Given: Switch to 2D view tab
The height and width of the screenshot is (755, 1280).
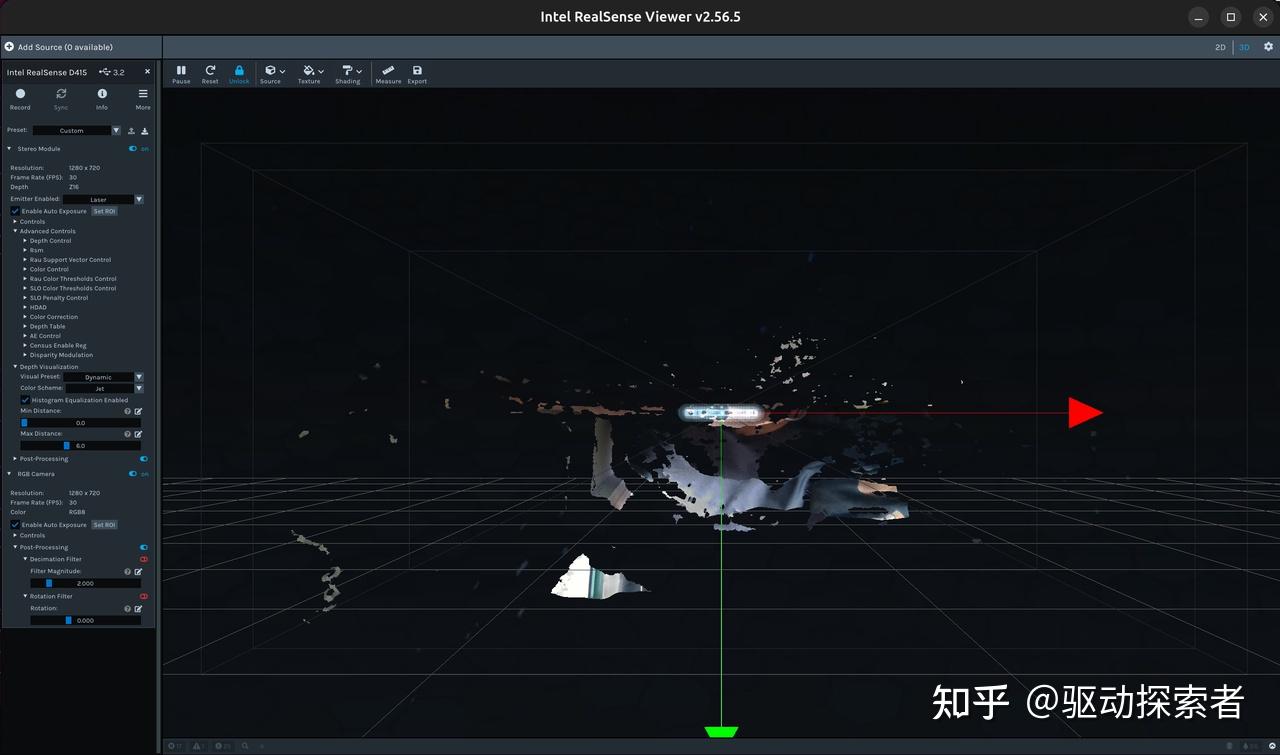Looking at the screenshot, I should (1220, 47).
